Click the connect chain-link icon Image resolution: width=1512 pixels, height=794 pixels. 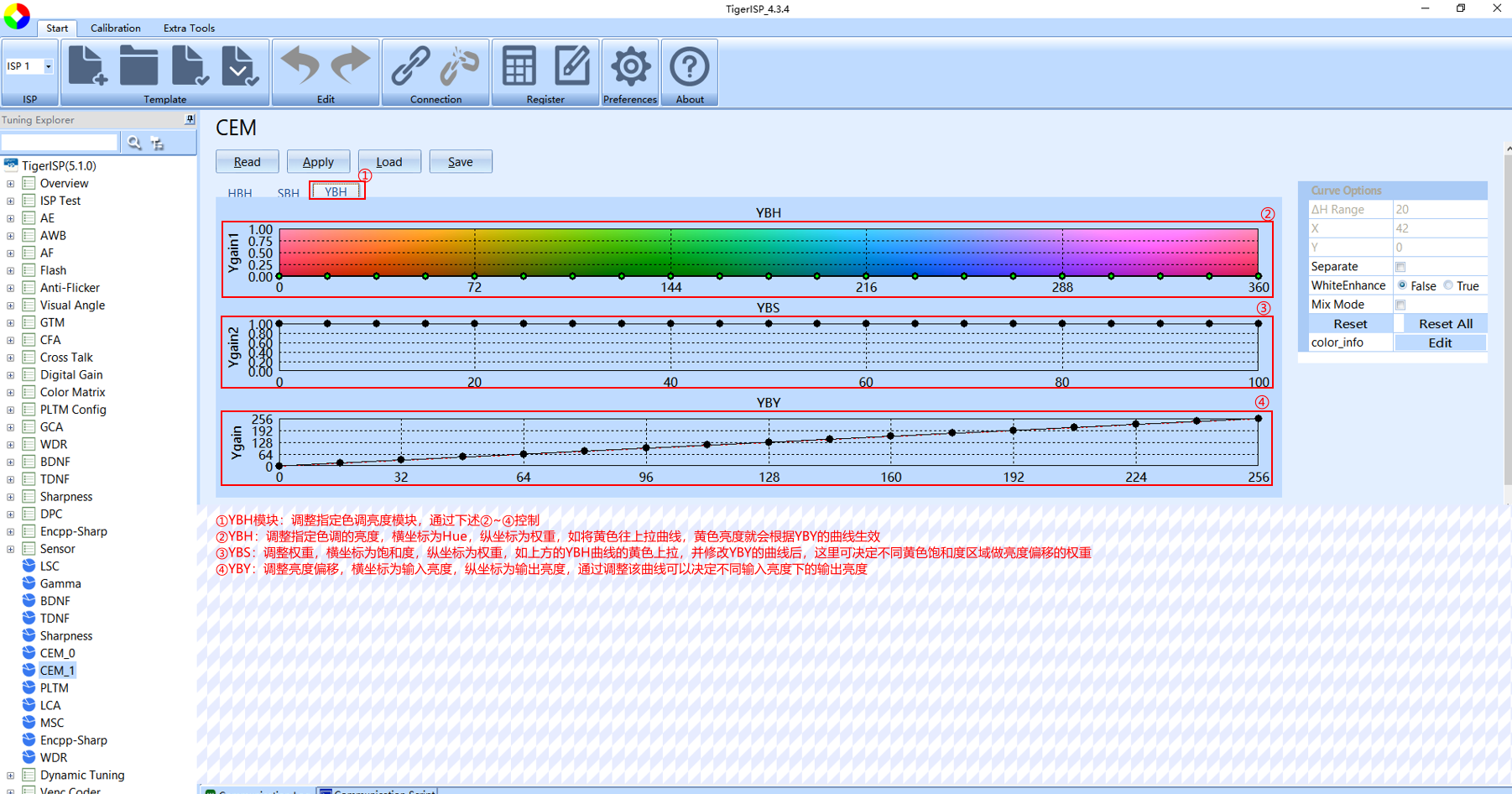pyautogui.click(x=410, y=66)
